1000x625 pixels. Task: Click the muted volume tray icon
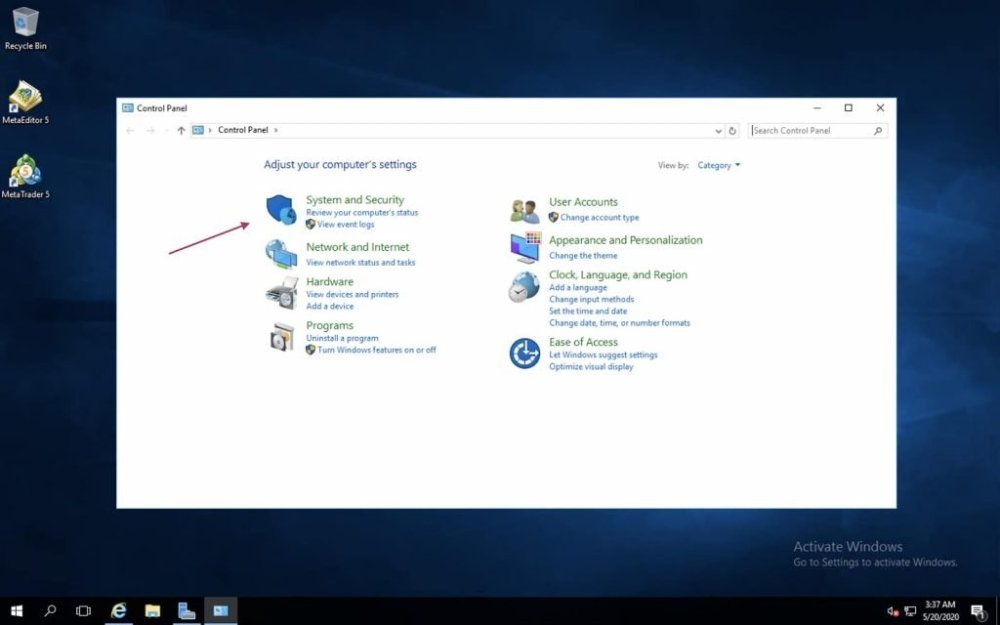[x=893, y=612]
